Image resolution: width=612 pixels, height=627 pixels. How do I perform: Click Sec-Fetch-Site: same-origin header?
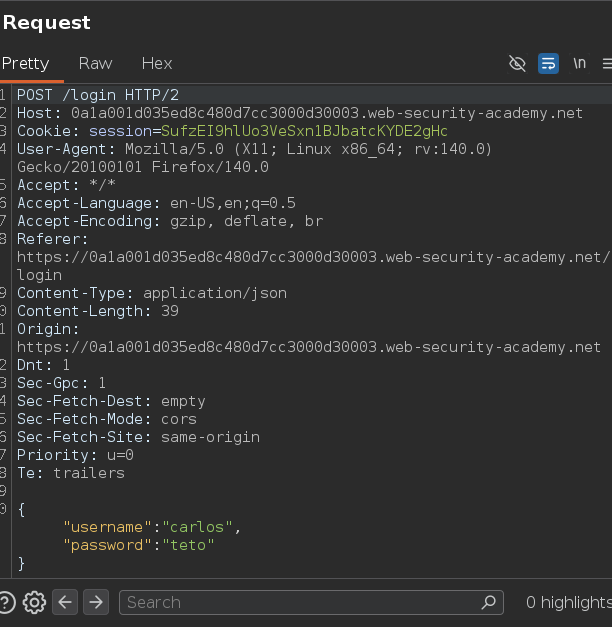coord(138,437)
